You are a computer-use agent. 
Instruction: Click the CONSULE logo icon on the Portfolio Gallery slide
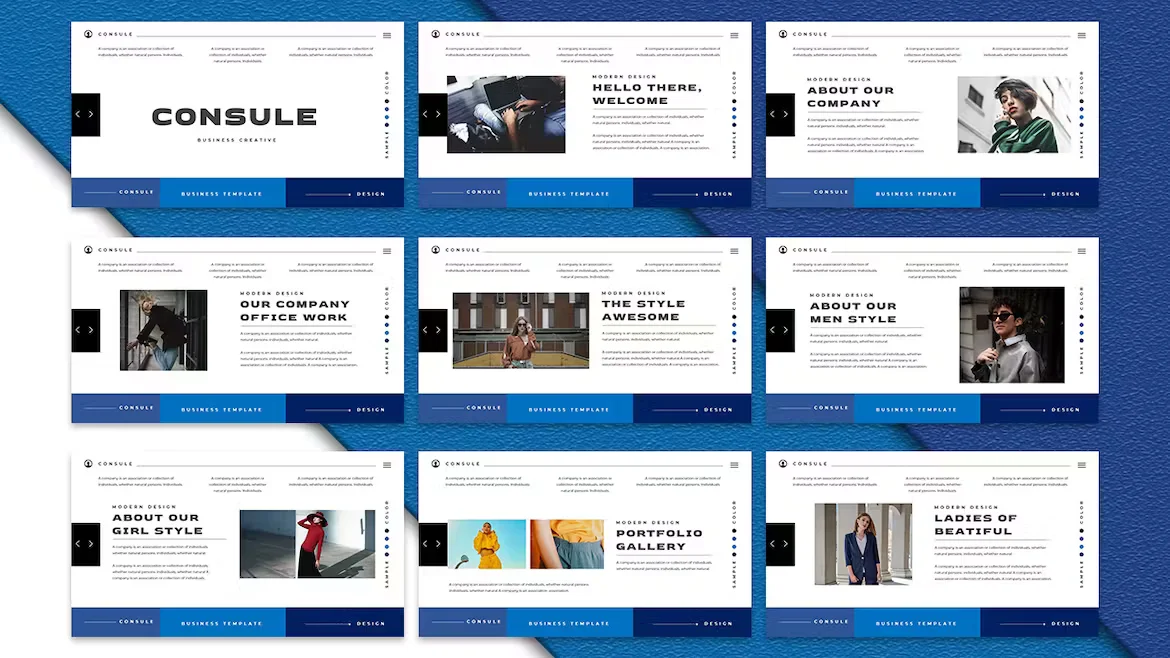point(437,463)
